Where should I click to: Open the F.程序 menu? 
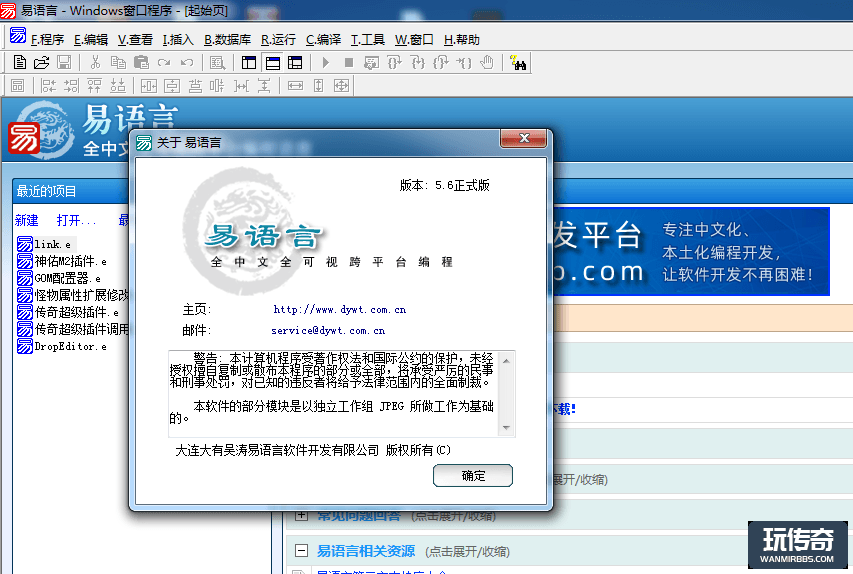point(47,40)
